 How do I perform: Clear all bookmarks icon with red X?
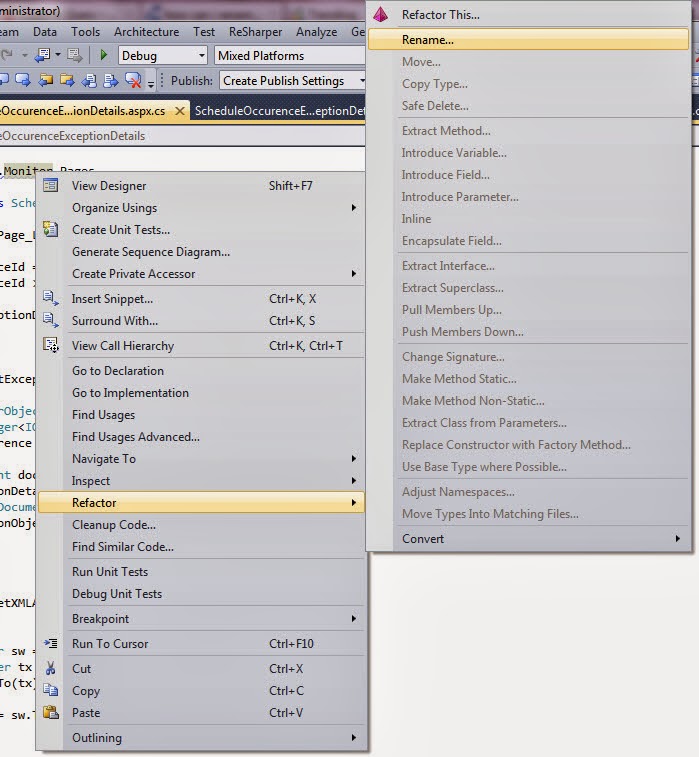[133, 80]
